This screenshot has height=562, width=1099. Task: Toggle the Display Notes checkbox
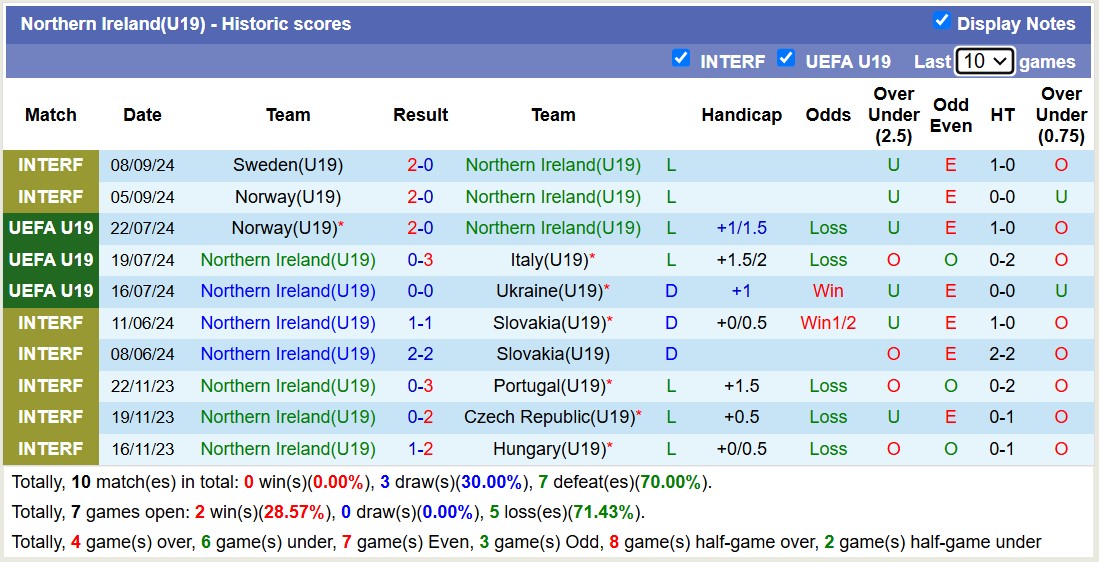tap(941, 21)
